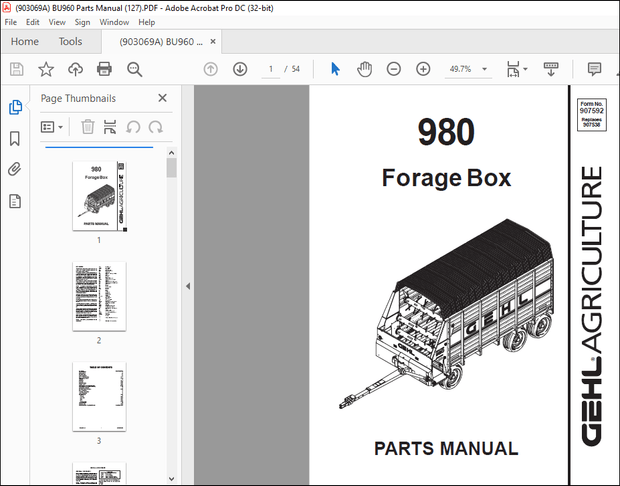Select page 1 thumbnail
620x486 pixels.
click(99, 196)
